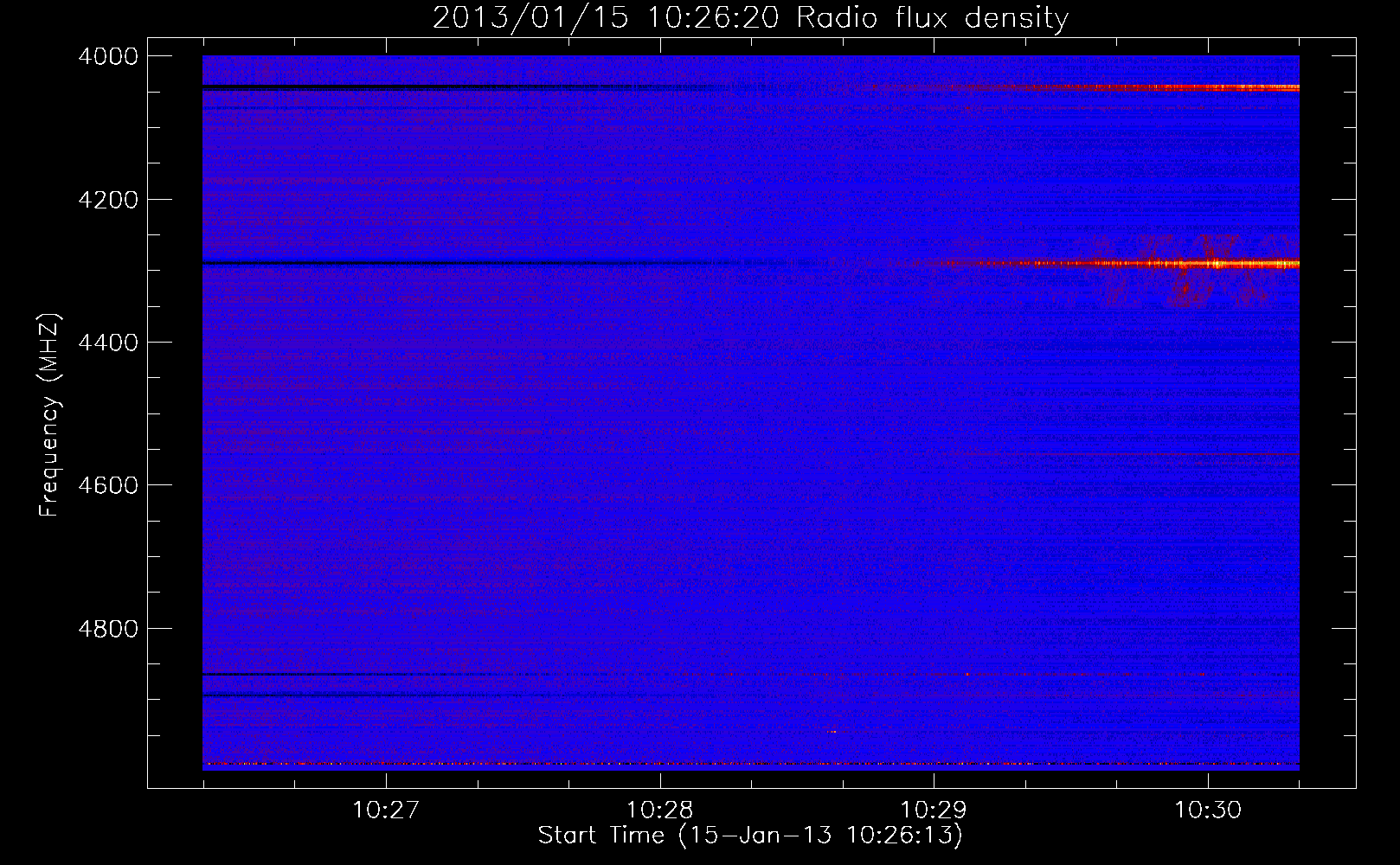
Task: Select the 4400 frequency axis label
Action: (x=107, y=343)
